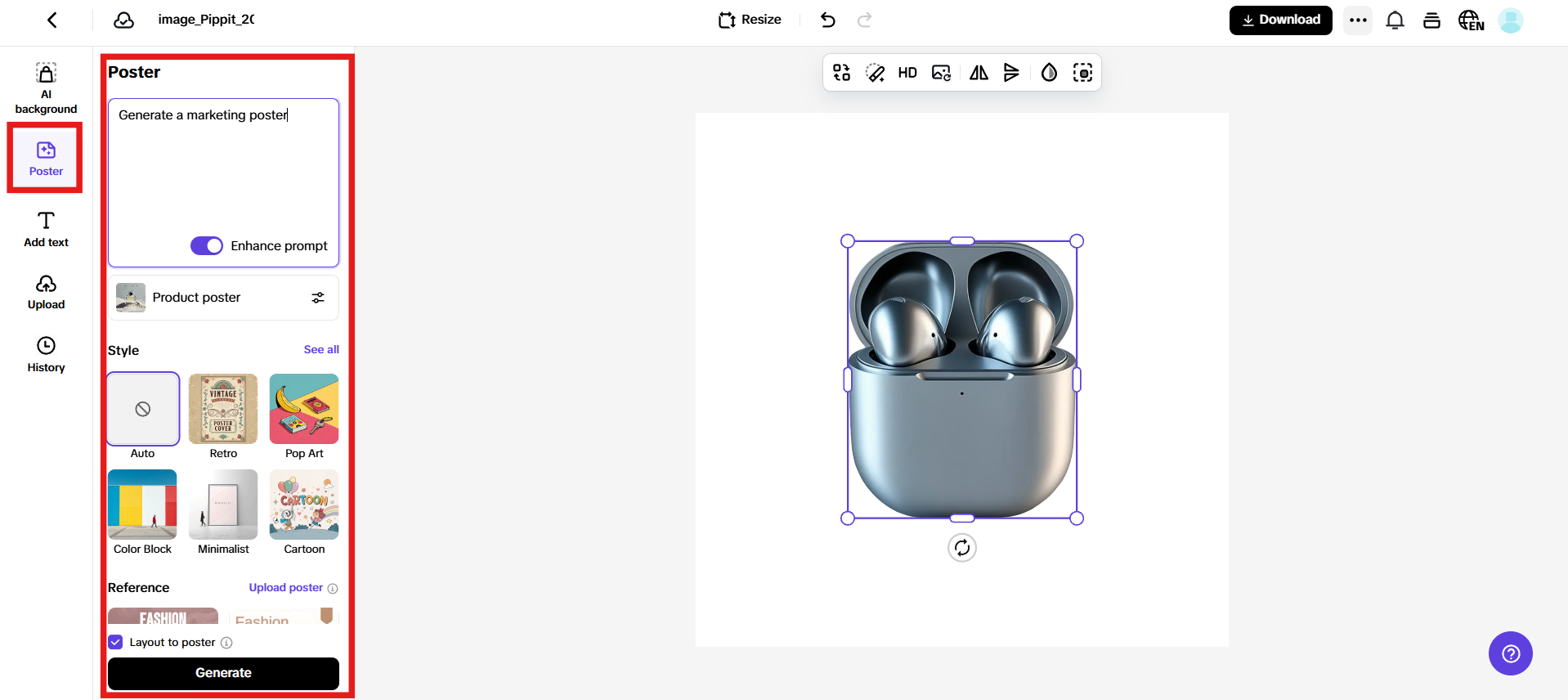Open the notifications bell
This screenshot has height=700, width=1568.
coord(1395,20)
